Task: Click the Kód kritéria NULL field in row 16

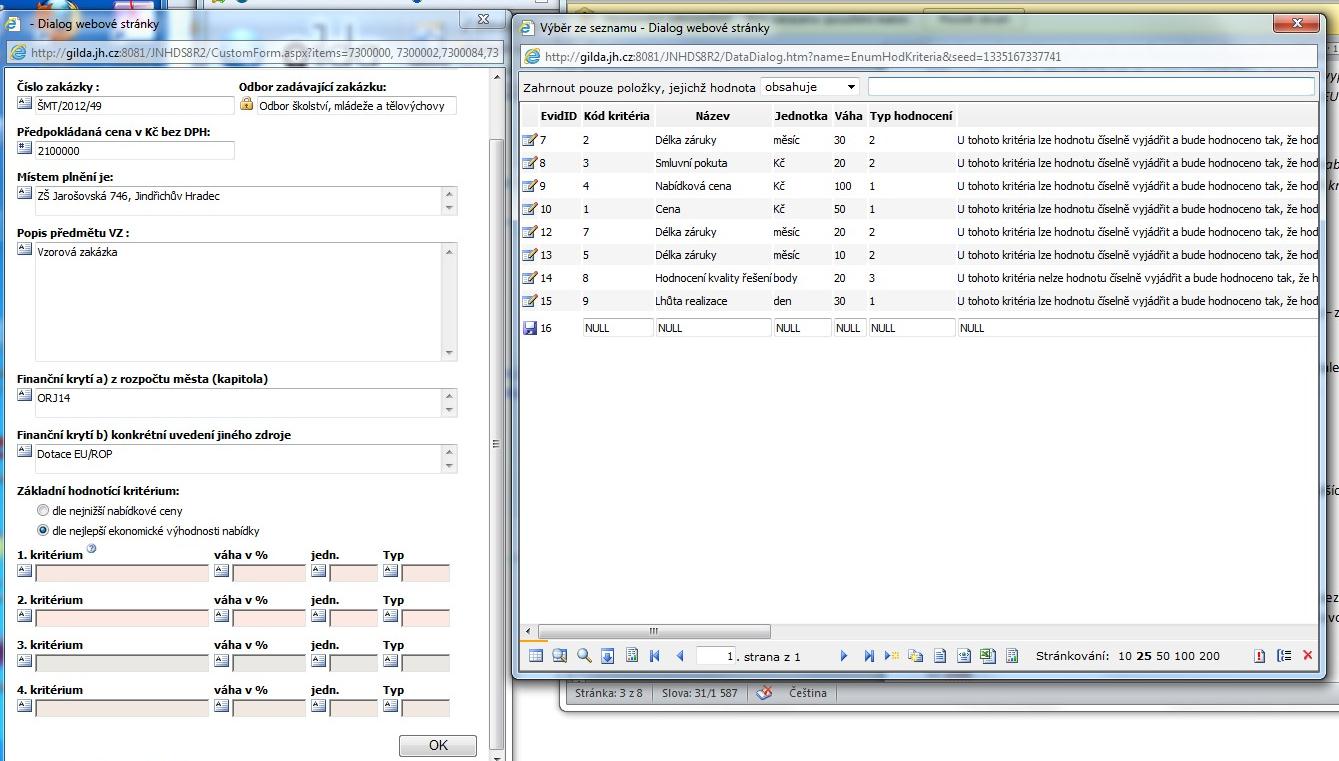Action: click(x=618, y=328)
